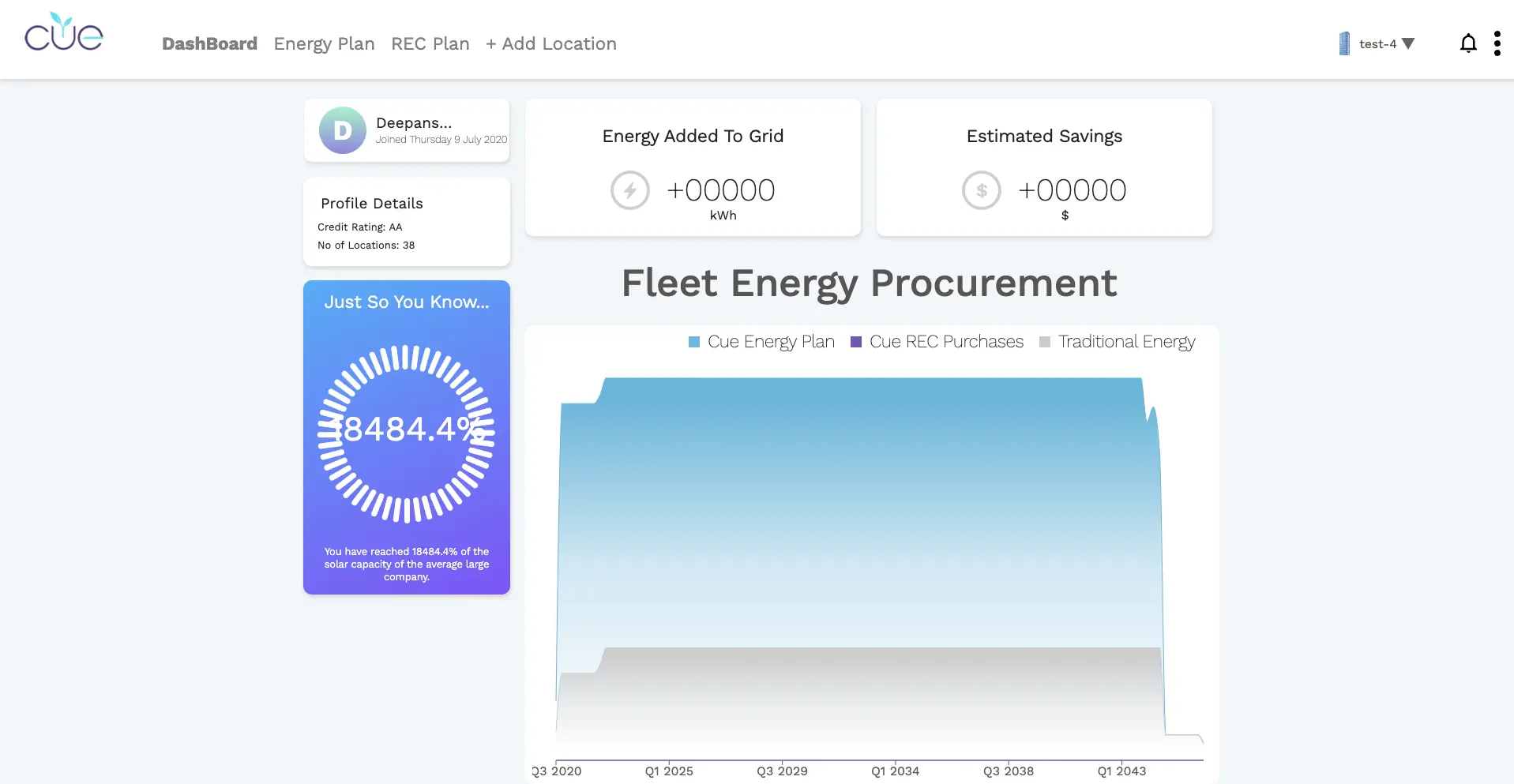Click the Deepans profile name
Viewport: 1514px width, 784px height.
pyautogui.click(x=413, y=122)
